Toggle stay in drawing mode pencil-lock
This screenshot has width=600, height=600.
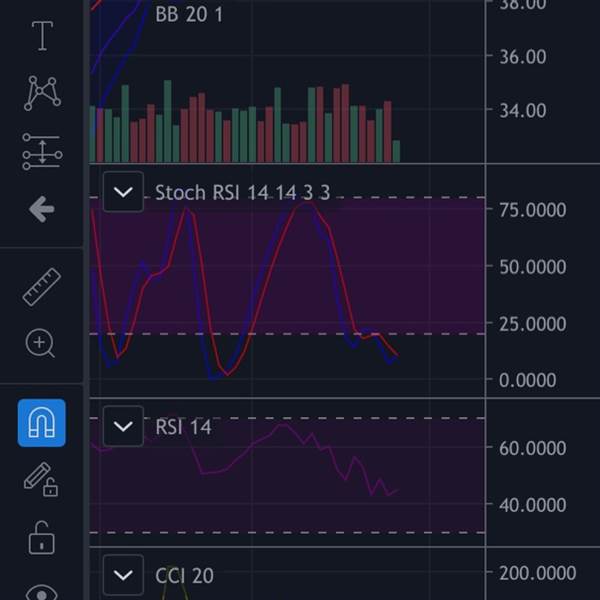(x=41, y=479)
